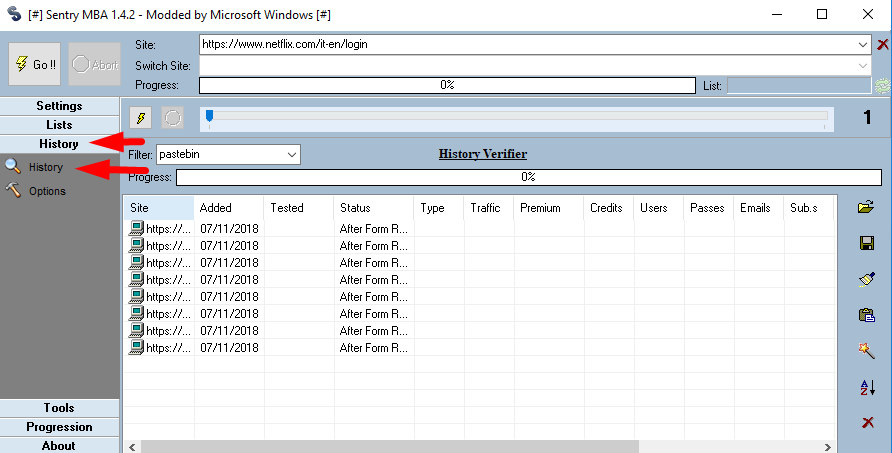The height and width of the screenshot is (453, 892).
Task: Click the red X at the end of the Site field
Action: 882,45
